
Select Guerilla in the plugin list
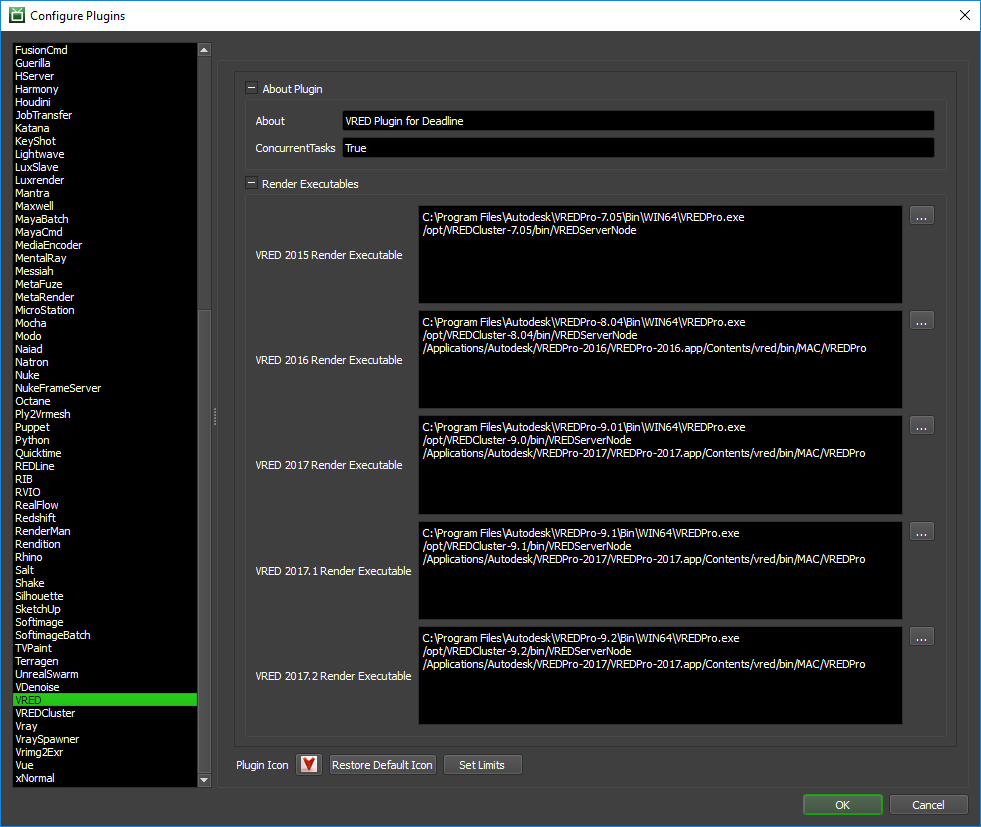click(105, 63)
